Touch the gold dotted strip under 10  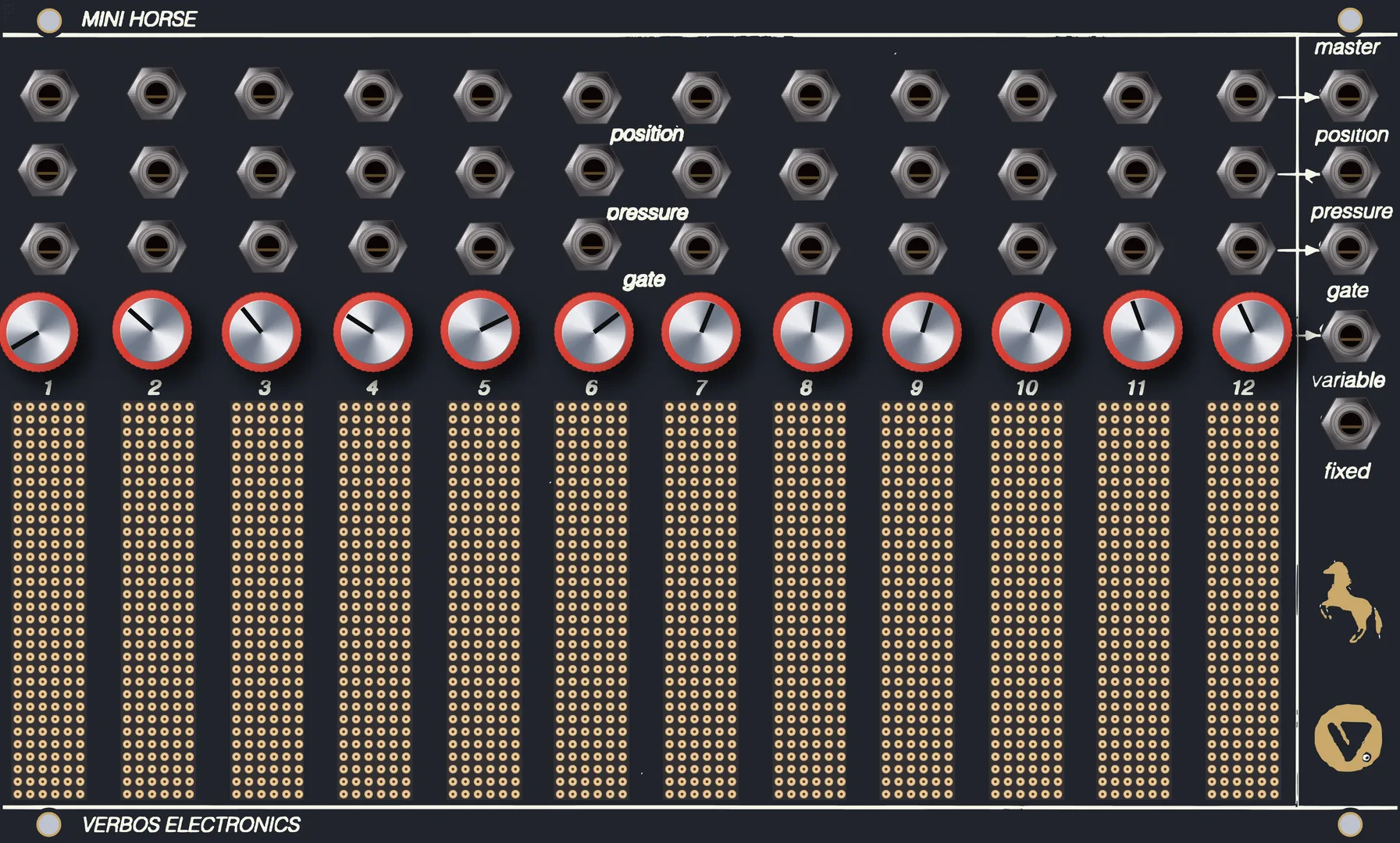point(1027,601)
